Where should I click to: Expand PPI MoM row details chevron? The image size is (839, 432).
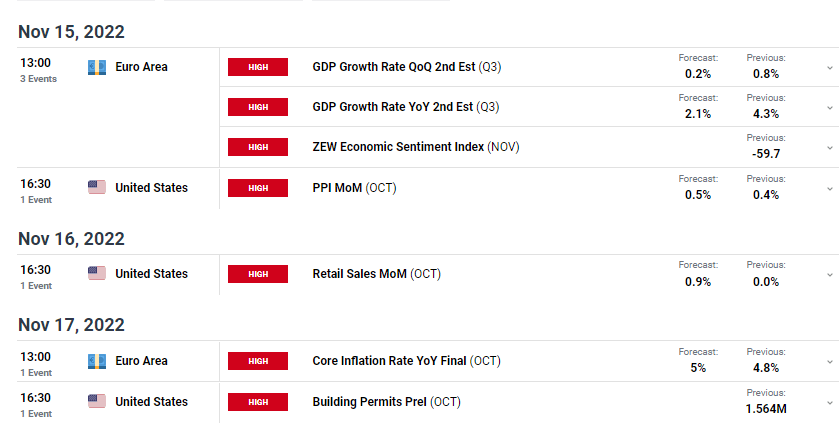830,189
